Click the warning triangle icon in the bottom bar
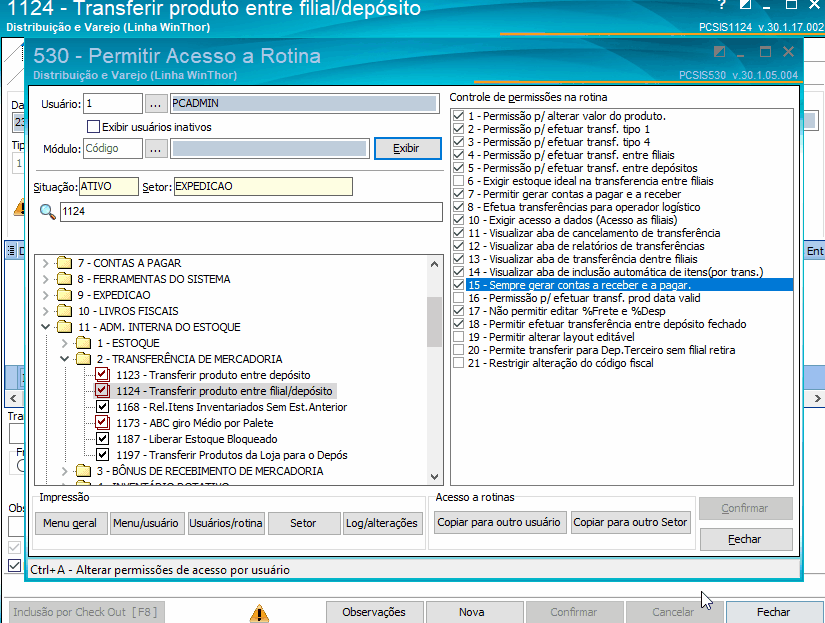 (259, 613)
